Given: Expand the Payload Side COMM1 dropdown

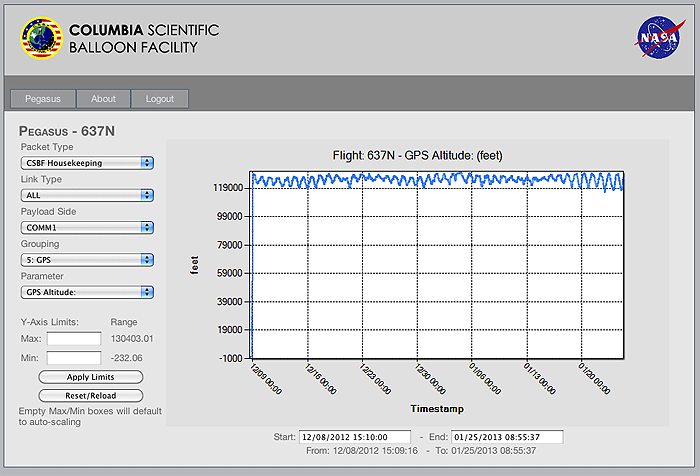Looking at the screenshot, I should click(86, 227).
